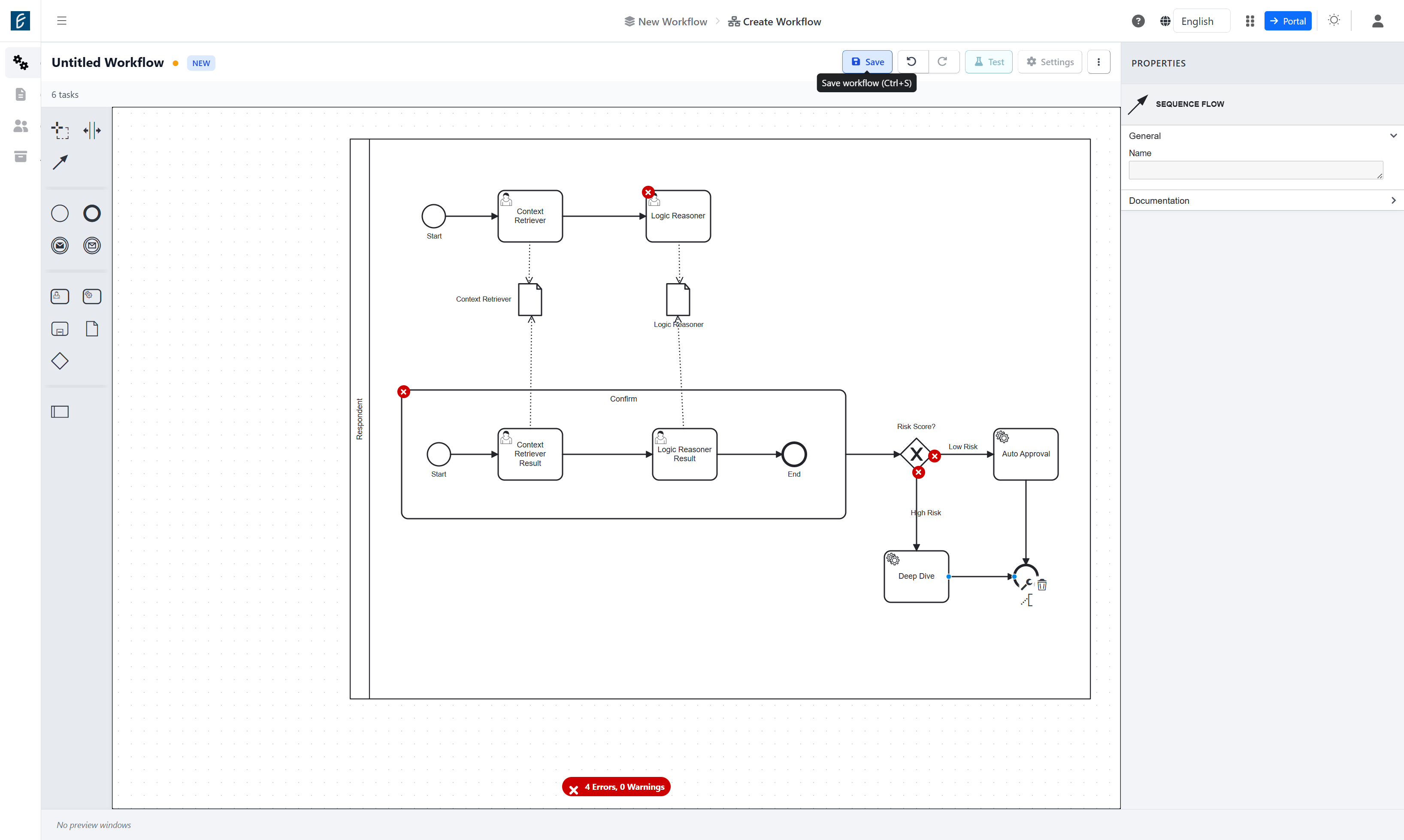Open the user account menu
The height and width of the screenshot is (840, 1404).
[1377, 21]
